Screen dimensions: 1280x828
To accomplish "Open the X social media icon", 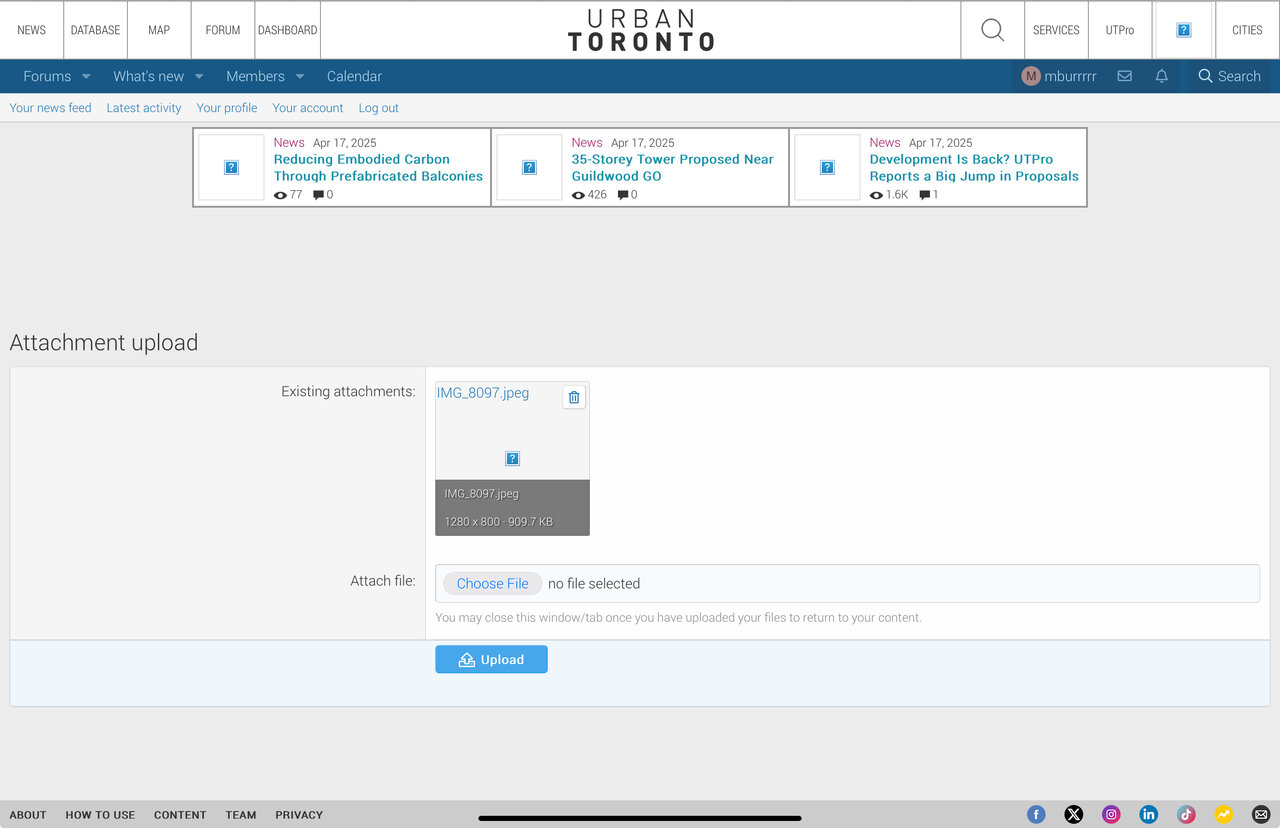I will 1074,814.
